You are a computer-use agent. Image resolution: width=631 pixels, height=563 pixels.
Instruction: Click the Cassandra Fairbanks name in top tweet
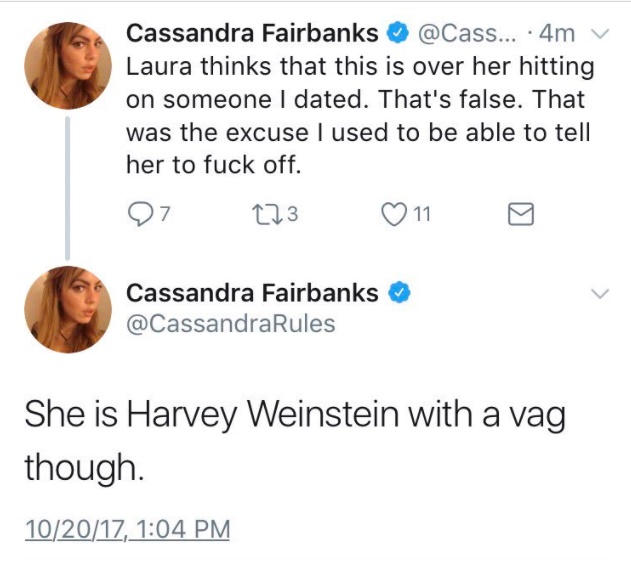[252, 33]
